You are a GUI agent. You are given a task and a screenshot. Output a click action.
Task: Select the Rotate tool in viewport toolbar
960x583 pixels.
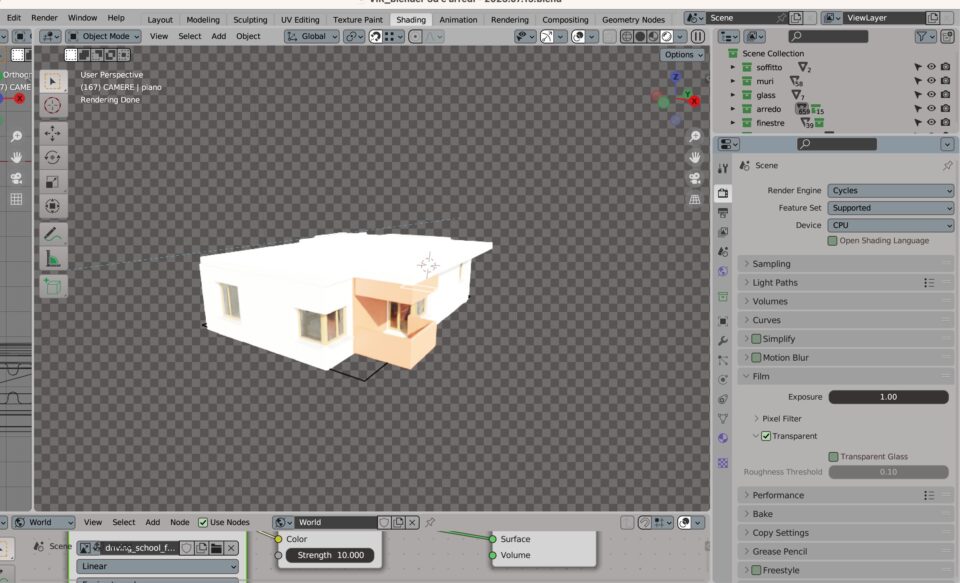click(x=53, y=157)
